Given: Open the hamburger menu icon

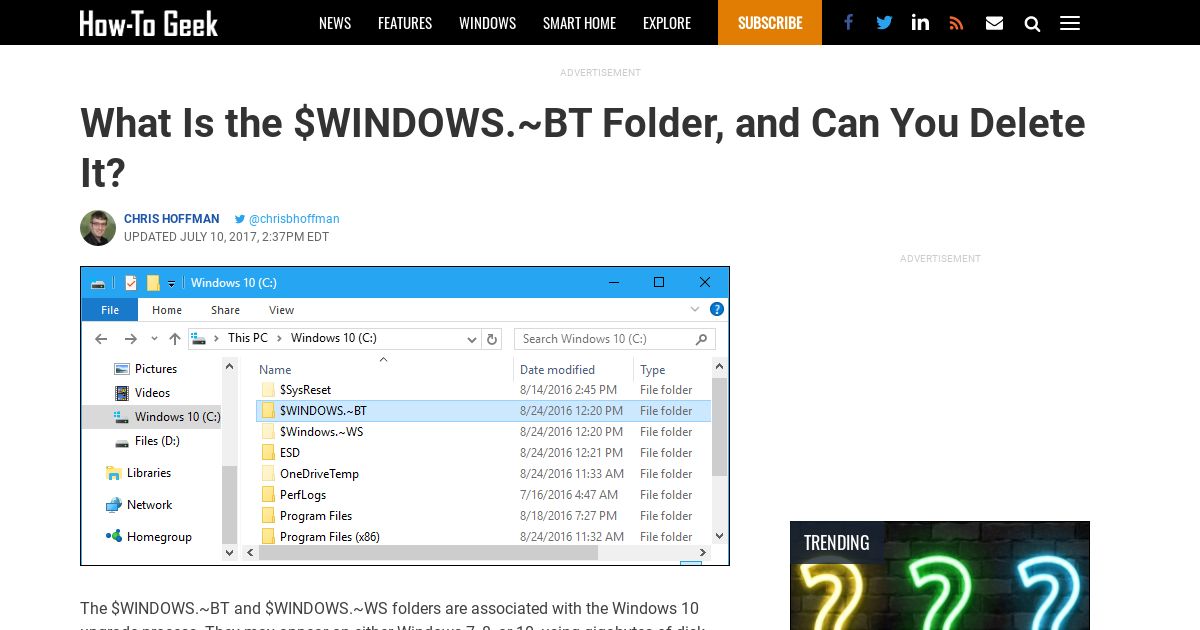Looking at the screenshot, I should [x=1070, y=23].
